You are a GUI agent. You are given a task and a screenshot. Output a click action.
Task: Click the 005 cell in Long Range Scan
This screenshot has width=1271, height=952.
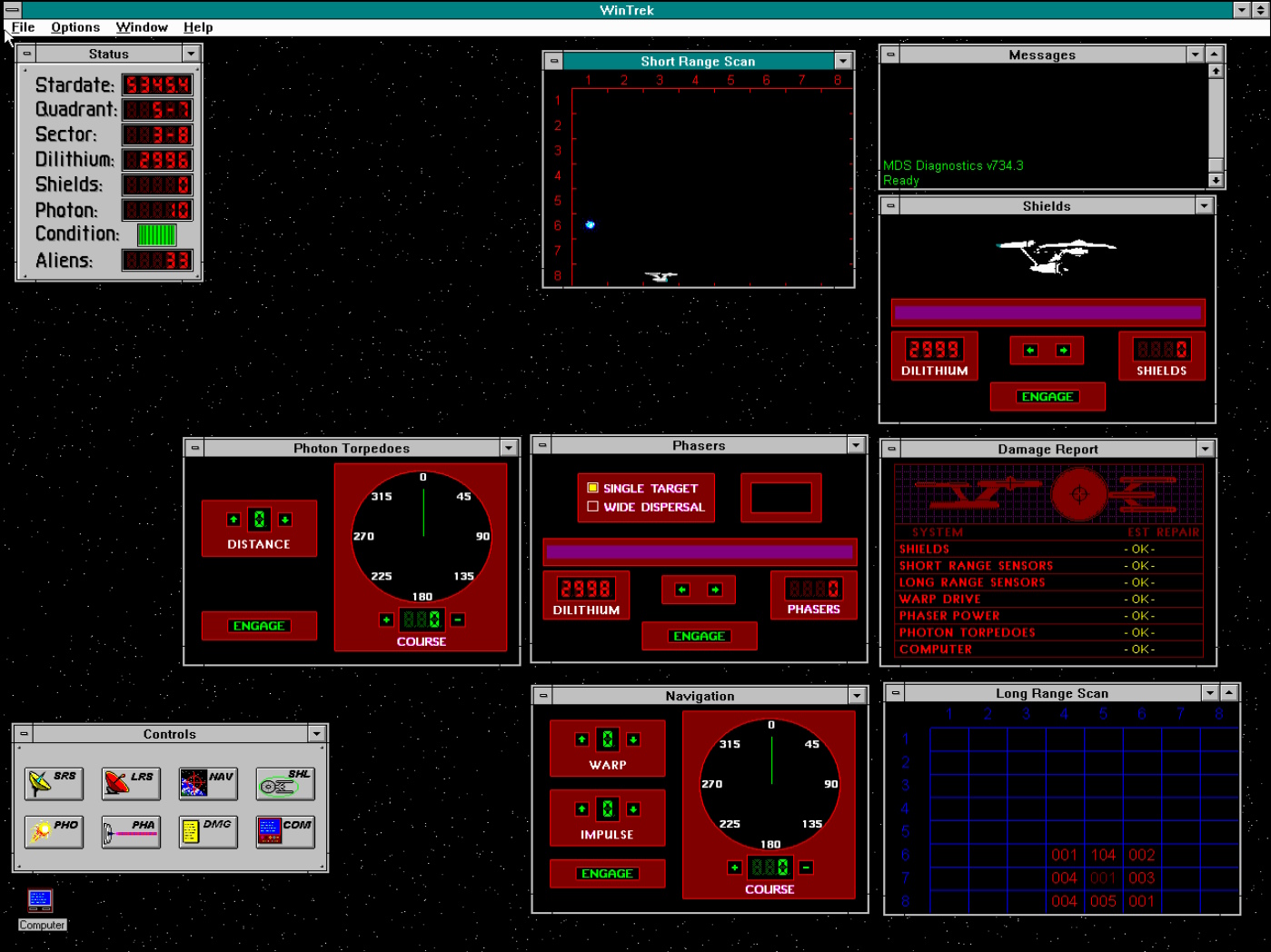click(1103, 901)
